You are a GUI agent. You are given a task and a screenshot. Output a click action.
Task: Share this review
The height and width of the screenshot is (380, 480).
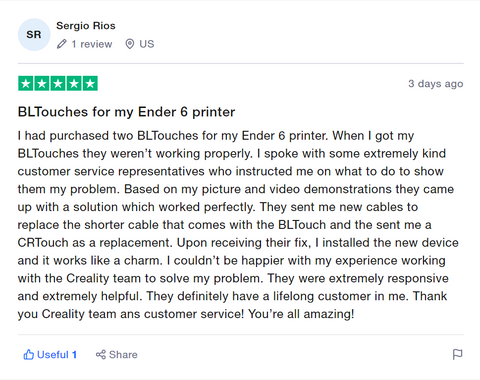pyautogui.click(x=116, y=355)
